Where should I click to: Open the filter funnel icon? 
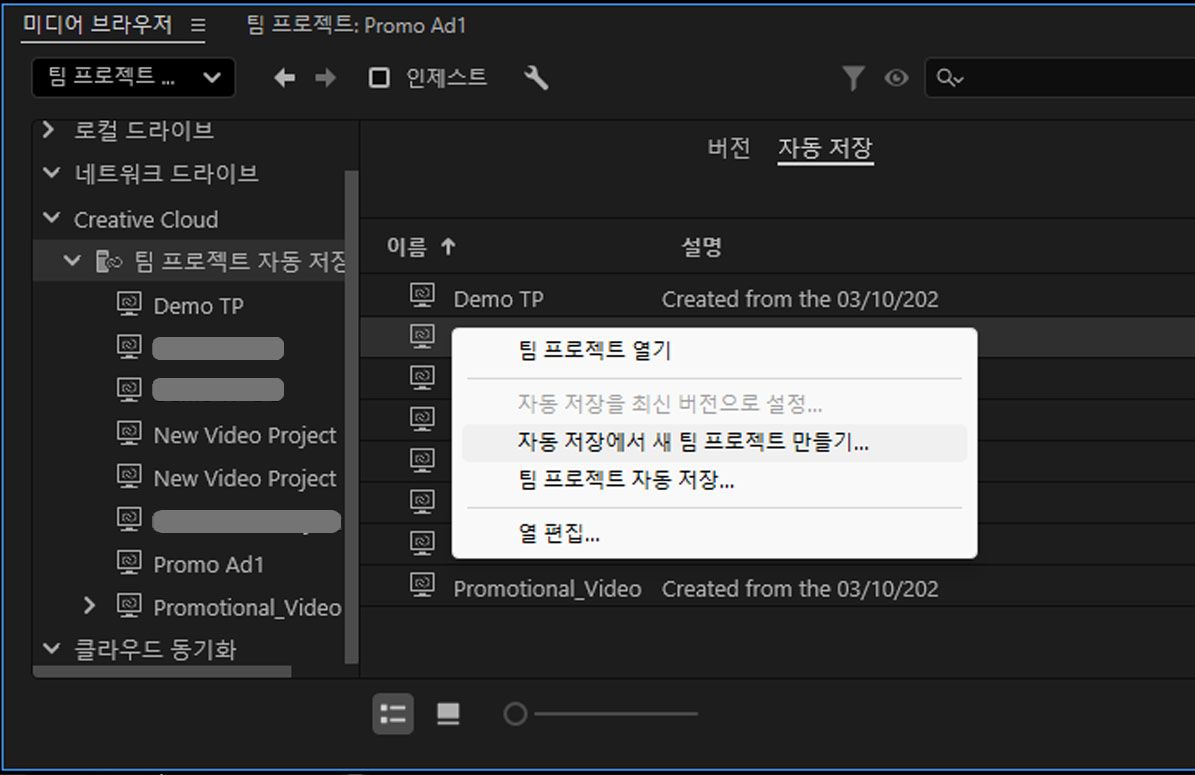tap(852, 77)
